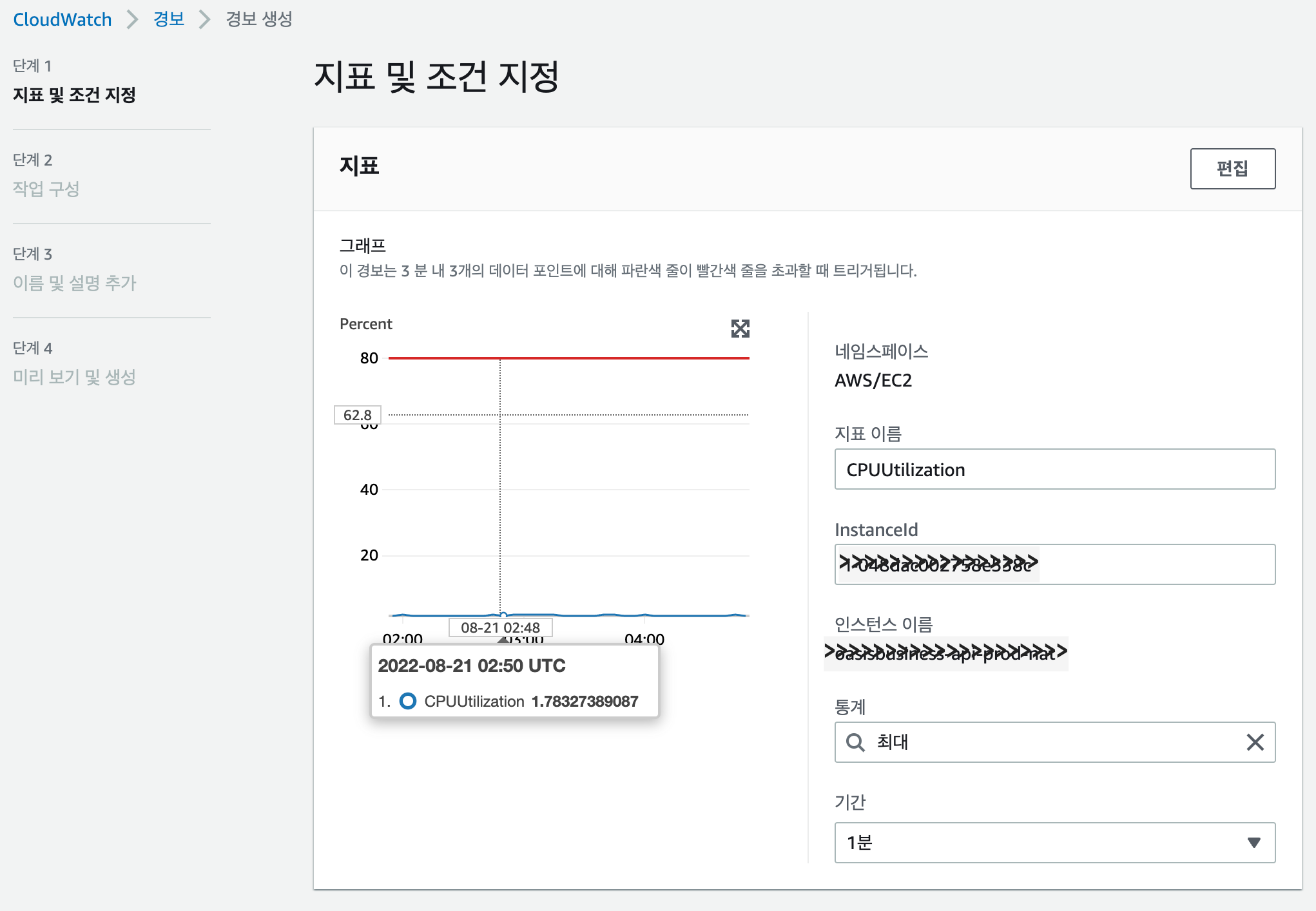This screenshot has height=911, width=1316.
Task: Click the search magnifier in the 통계 field
Action: tap(855, 742)
